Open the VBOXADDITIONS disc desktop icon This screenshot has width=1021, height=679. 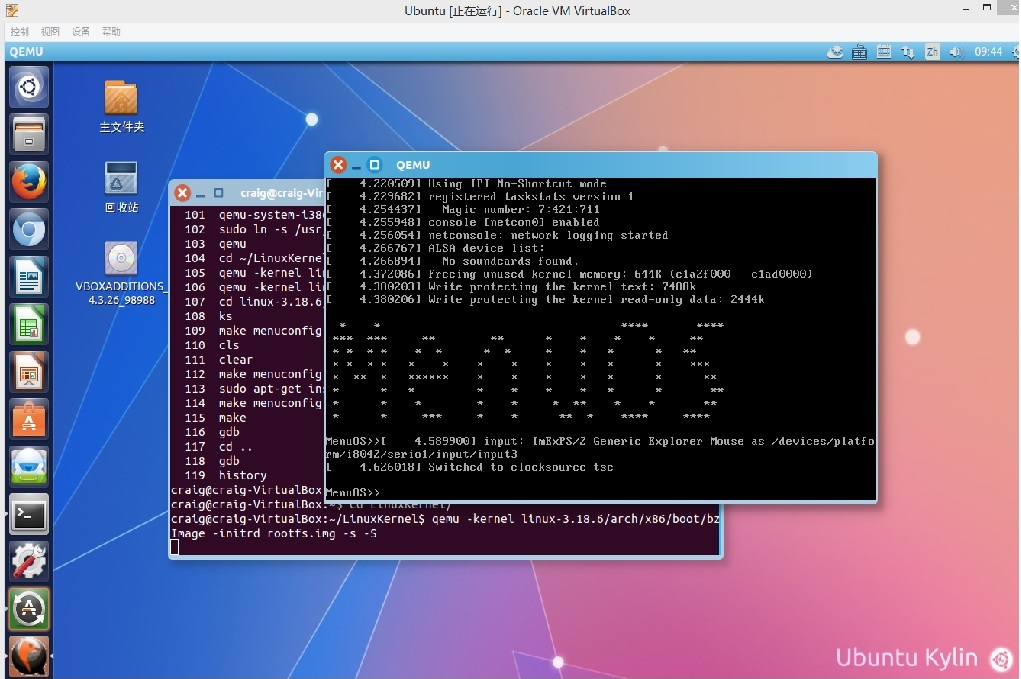(x=121, y=273)
